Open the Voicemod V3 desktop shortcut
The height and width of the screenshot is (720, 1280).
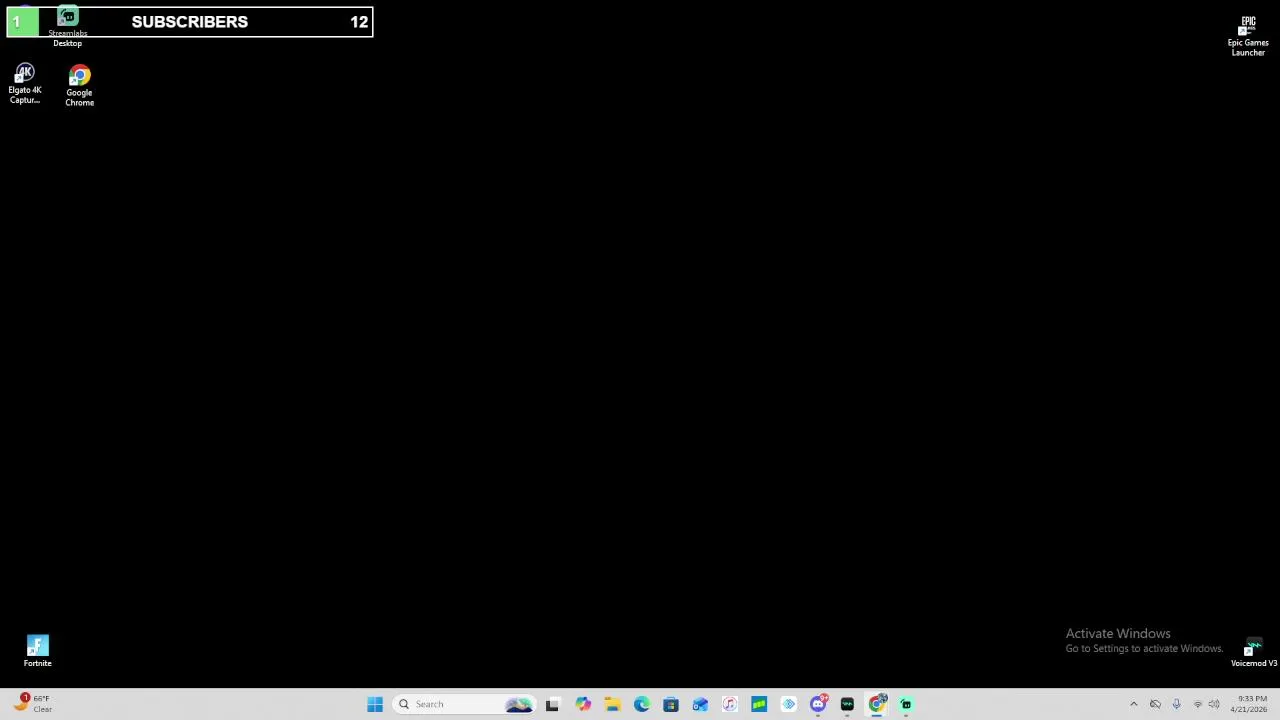click(1253, 652)
